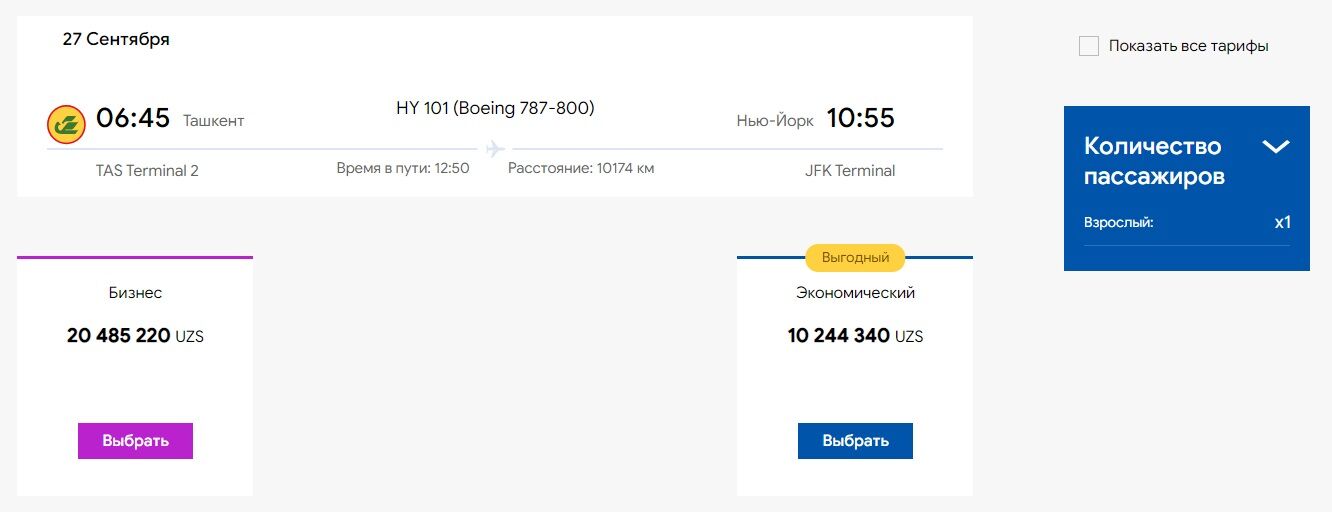Click the Показать все тарифы label text
The width and height of the screenshot is (1332, 512).
pyautogui.click(x=1188, y=46)
